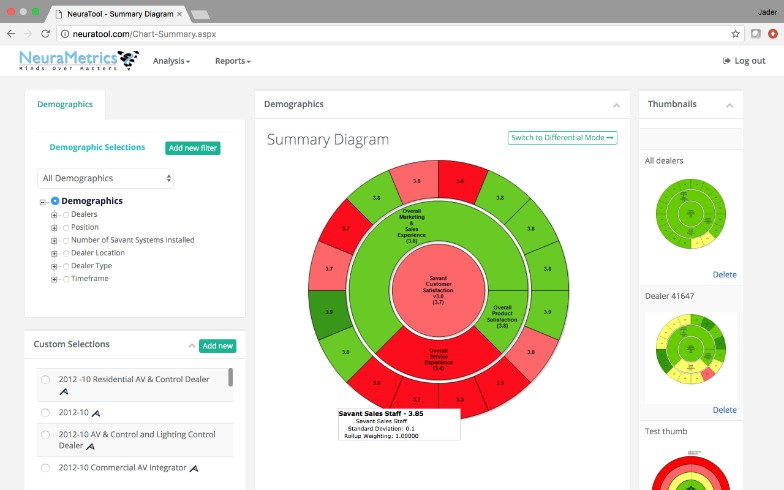Expand the Position tree node
Image resolution: width=784 pixels, height=490 pixels.
54,228
